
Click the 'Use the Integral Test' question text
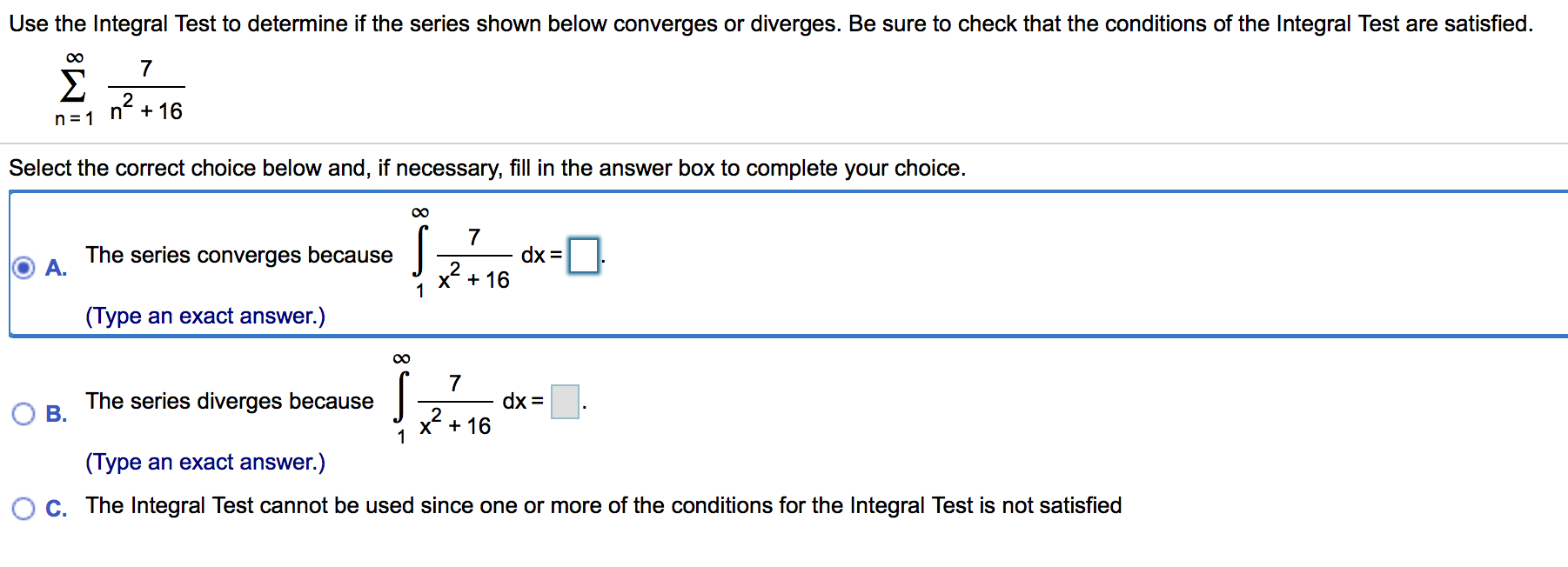point(771,23)
